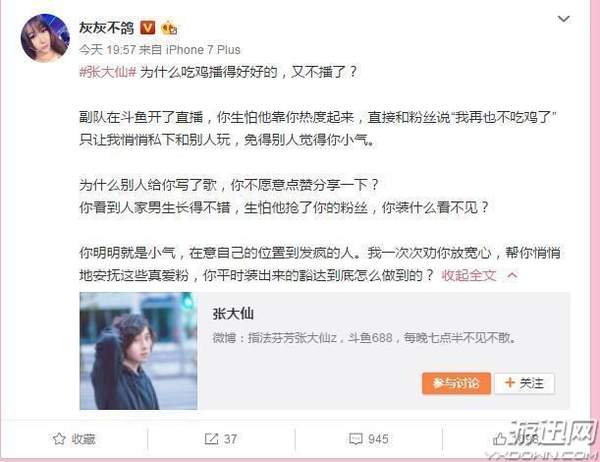This screenshot has height=462, width=600.
Task: Open the 945 comments count
Action: pos(378,439)
